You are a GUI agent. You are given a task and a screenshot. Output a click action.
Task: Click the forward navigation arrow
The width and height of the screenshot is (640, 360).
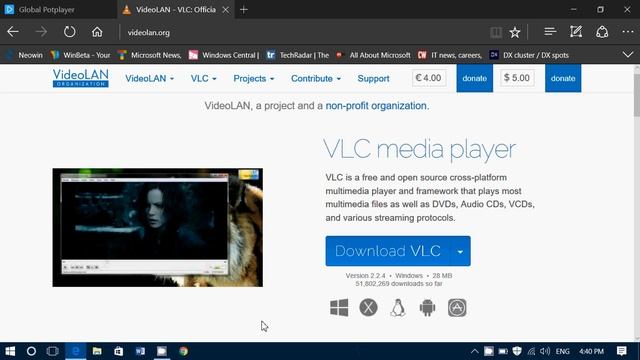pos(41,32)
